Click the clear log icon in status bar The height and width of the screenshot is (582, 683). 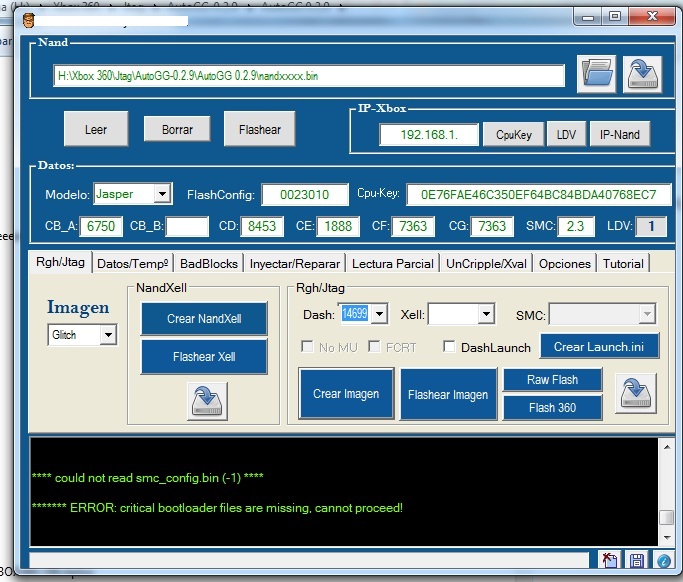coord(609,560)
